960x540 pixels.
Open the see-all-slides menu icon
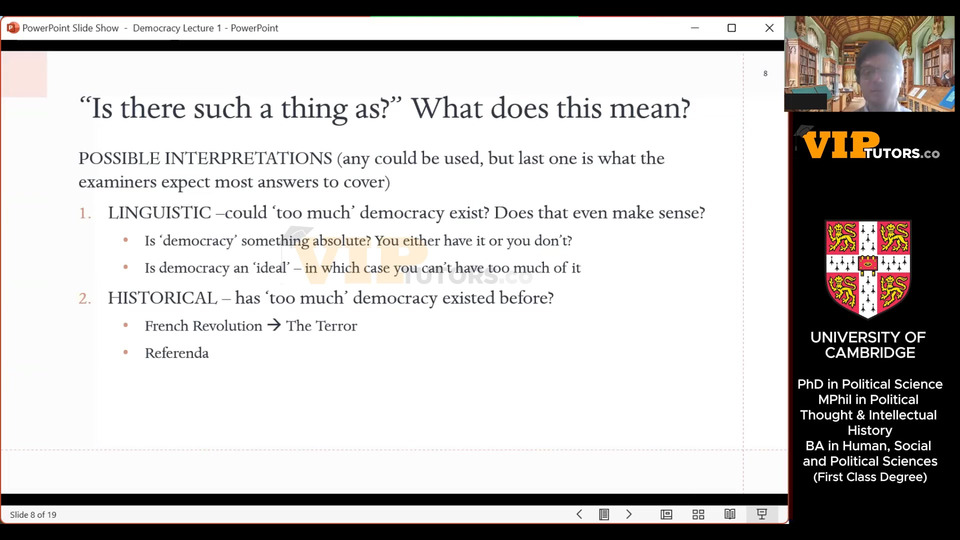(604, 514)
